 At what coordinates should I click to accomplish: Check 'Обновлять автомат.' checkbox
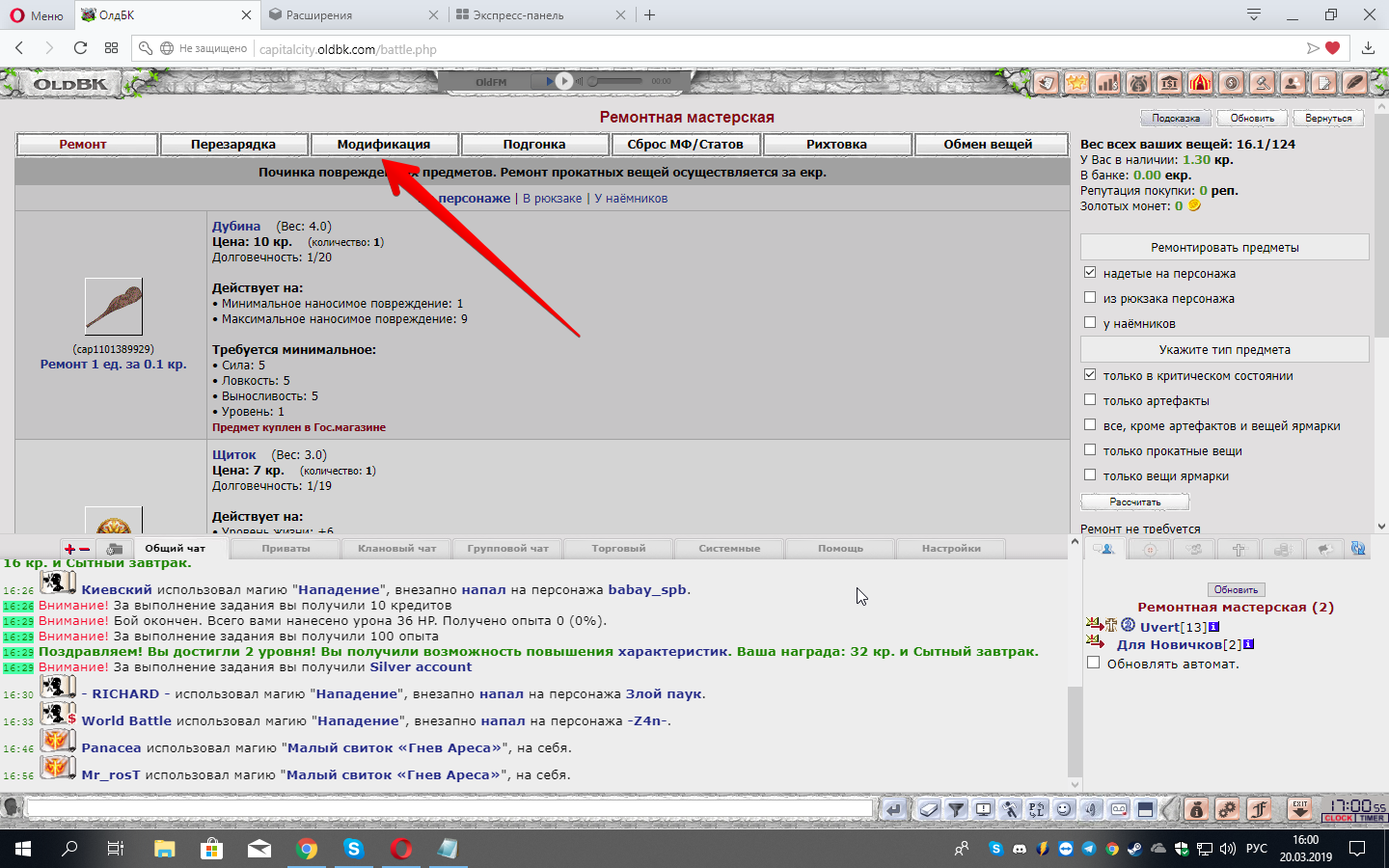(x=1093, y=664)
